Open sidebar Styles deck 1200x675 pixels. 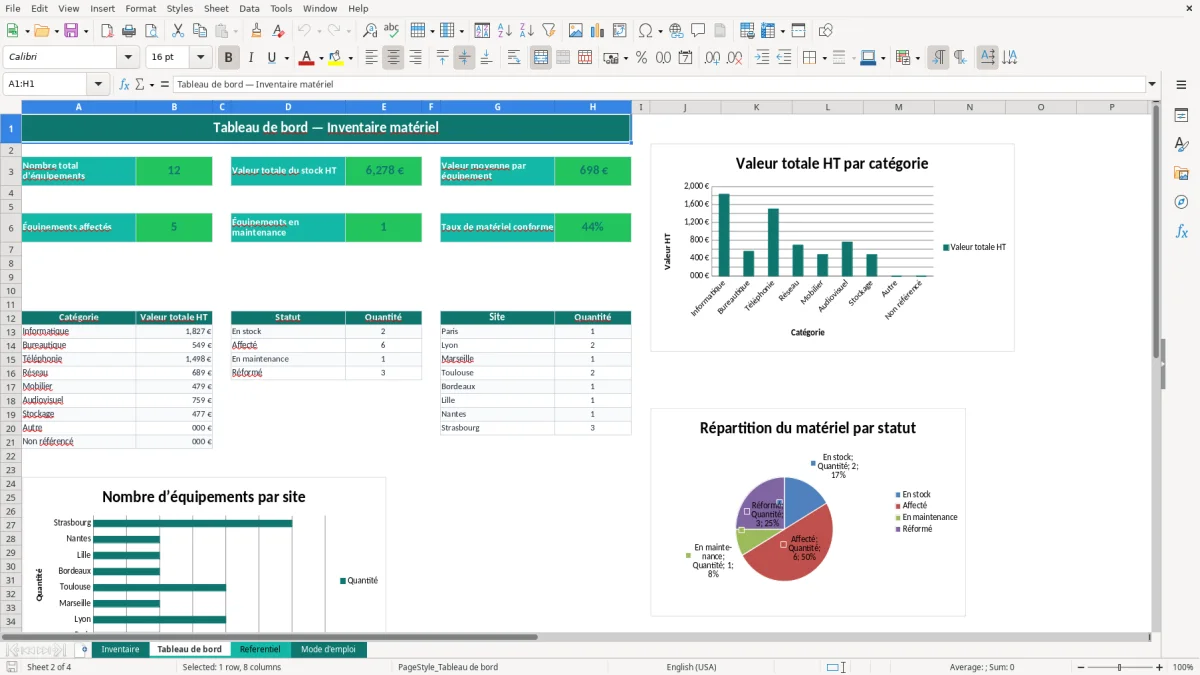[1181, 145]
